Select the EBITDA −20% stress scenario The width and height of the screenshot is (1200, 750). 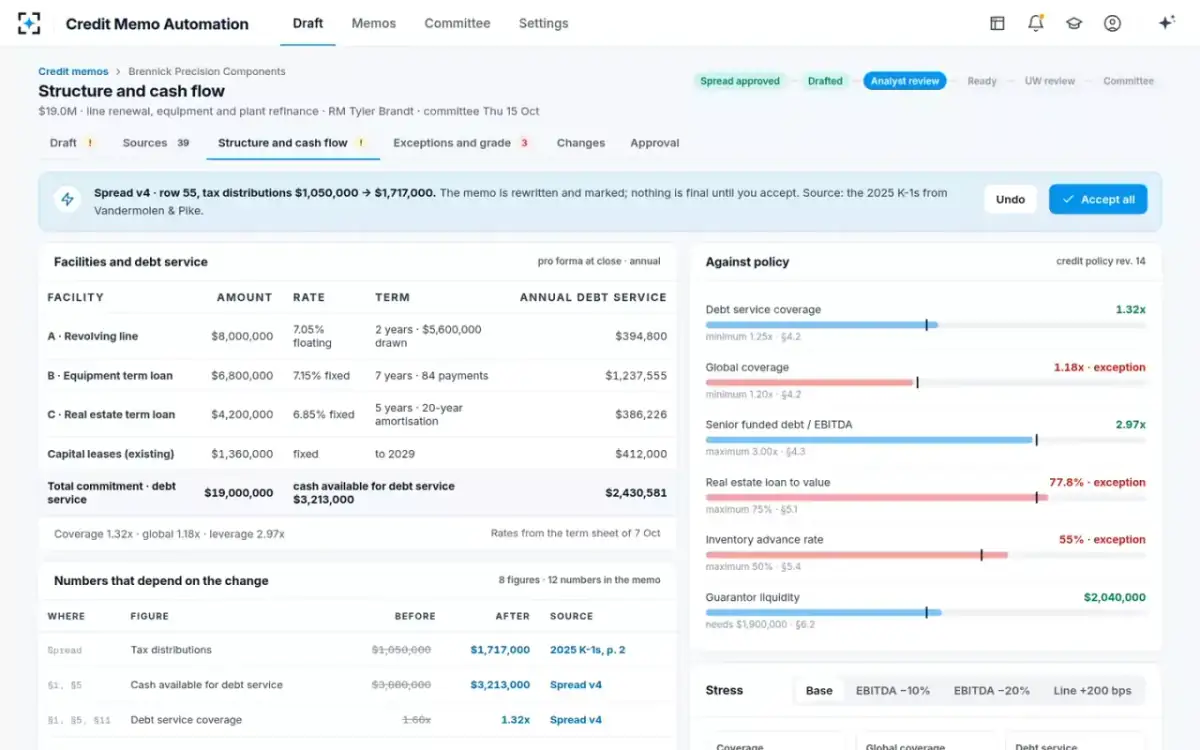[991, 691]
